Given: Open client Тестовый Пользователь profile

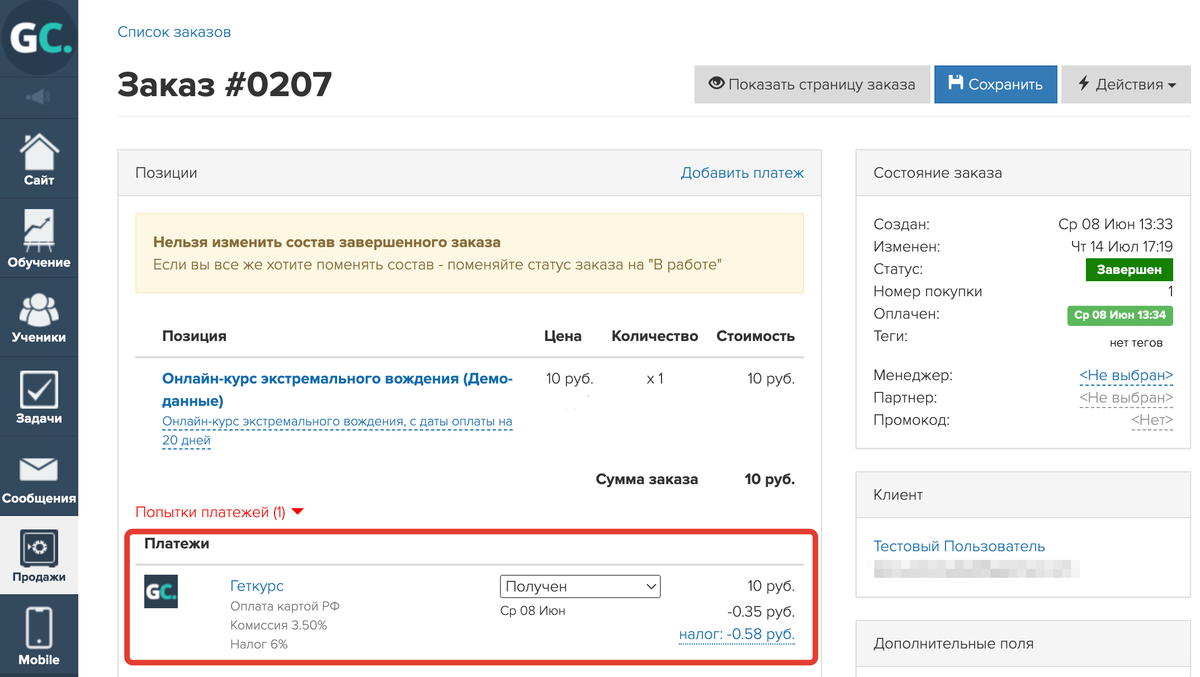Looking at the screenshot, I should pos(959,546).
